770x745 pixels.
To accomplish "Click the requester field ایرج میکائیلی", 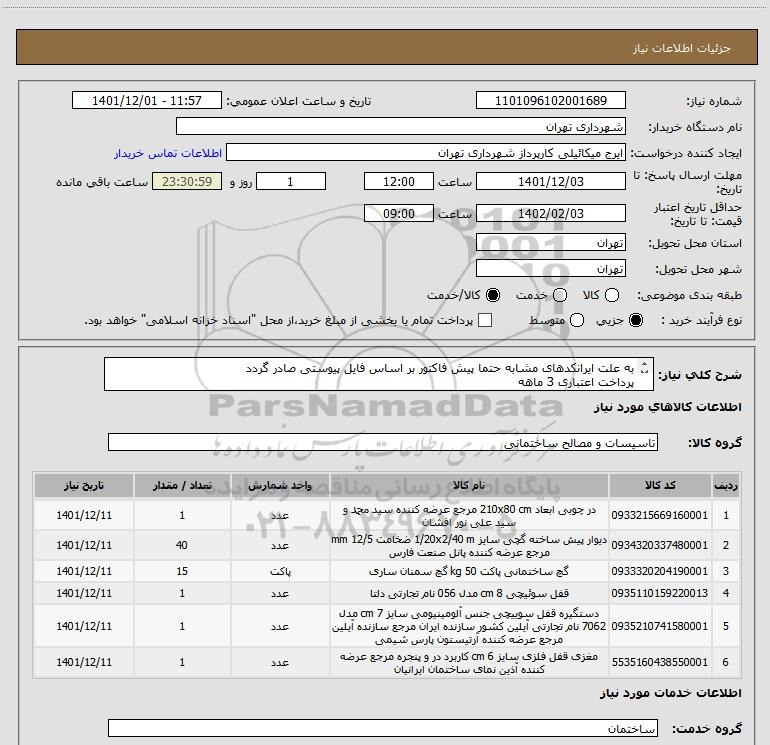I will (x=426, y=153).
